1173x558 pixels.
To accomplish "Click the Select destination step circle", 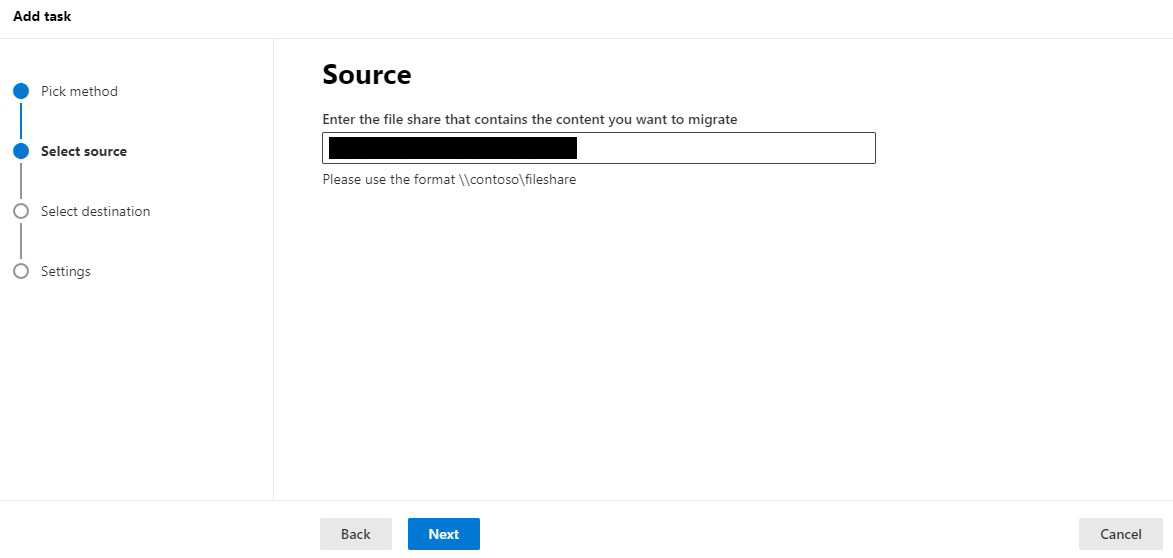I will click(x=21, y=211).
